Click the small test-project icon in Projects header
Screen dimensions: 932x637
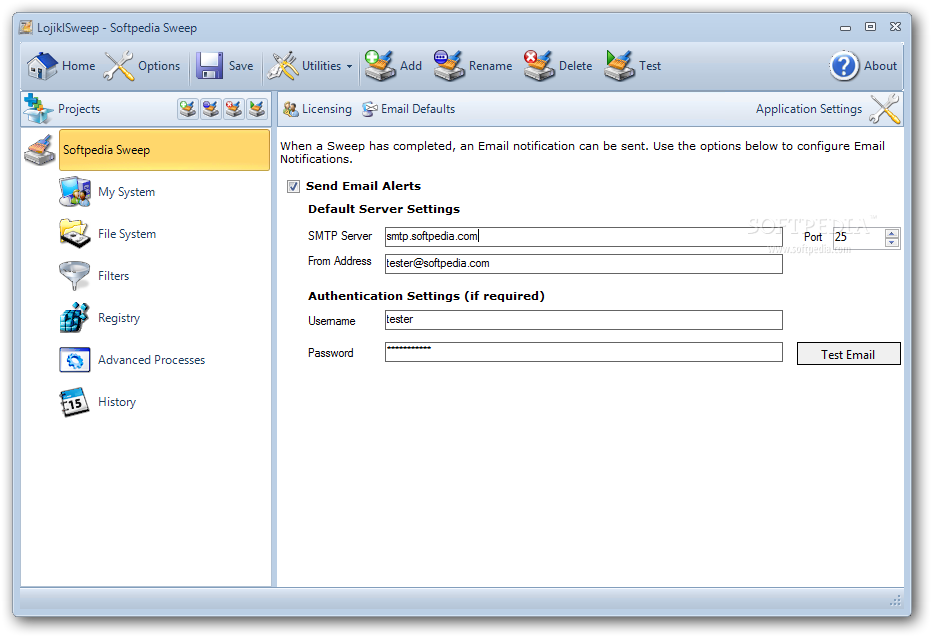[x=257, y=109]
